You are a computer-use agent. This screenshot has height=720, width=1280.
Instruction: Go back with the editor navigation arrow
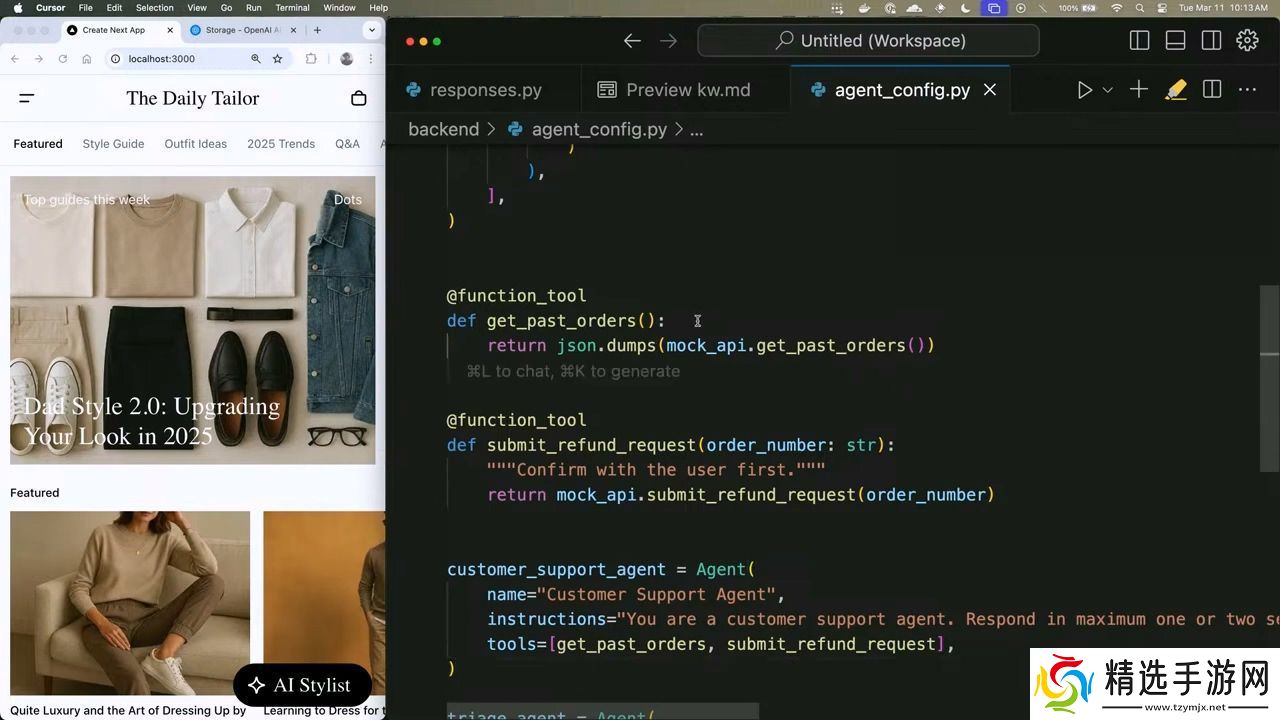tap(632, 41)
